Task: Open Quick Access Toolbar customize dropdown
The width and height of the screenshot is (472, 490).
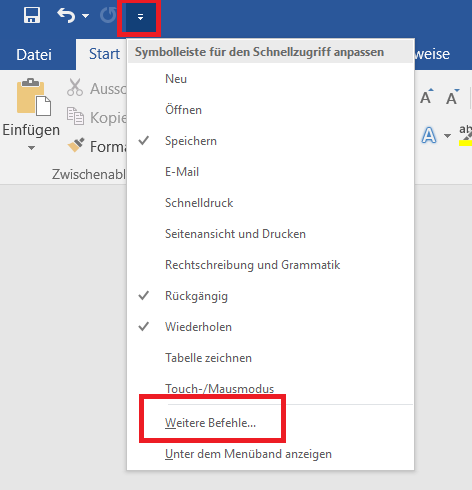Action: pos(140,17)
